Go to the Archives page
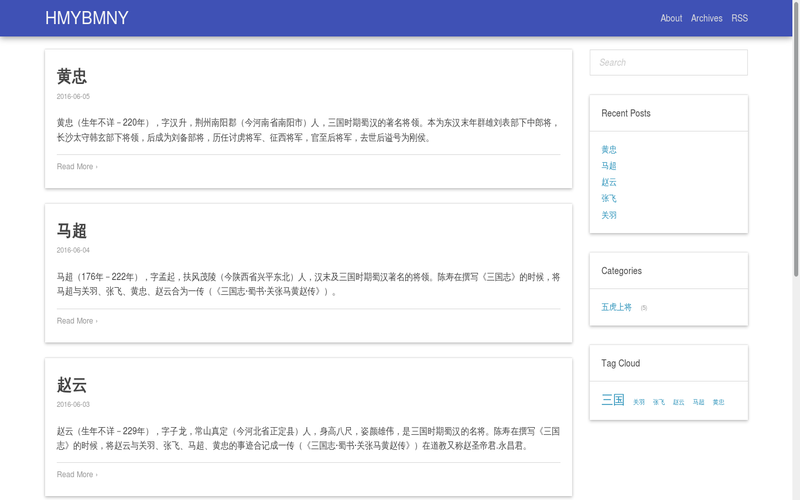The image size is (800, 500). 706,18
